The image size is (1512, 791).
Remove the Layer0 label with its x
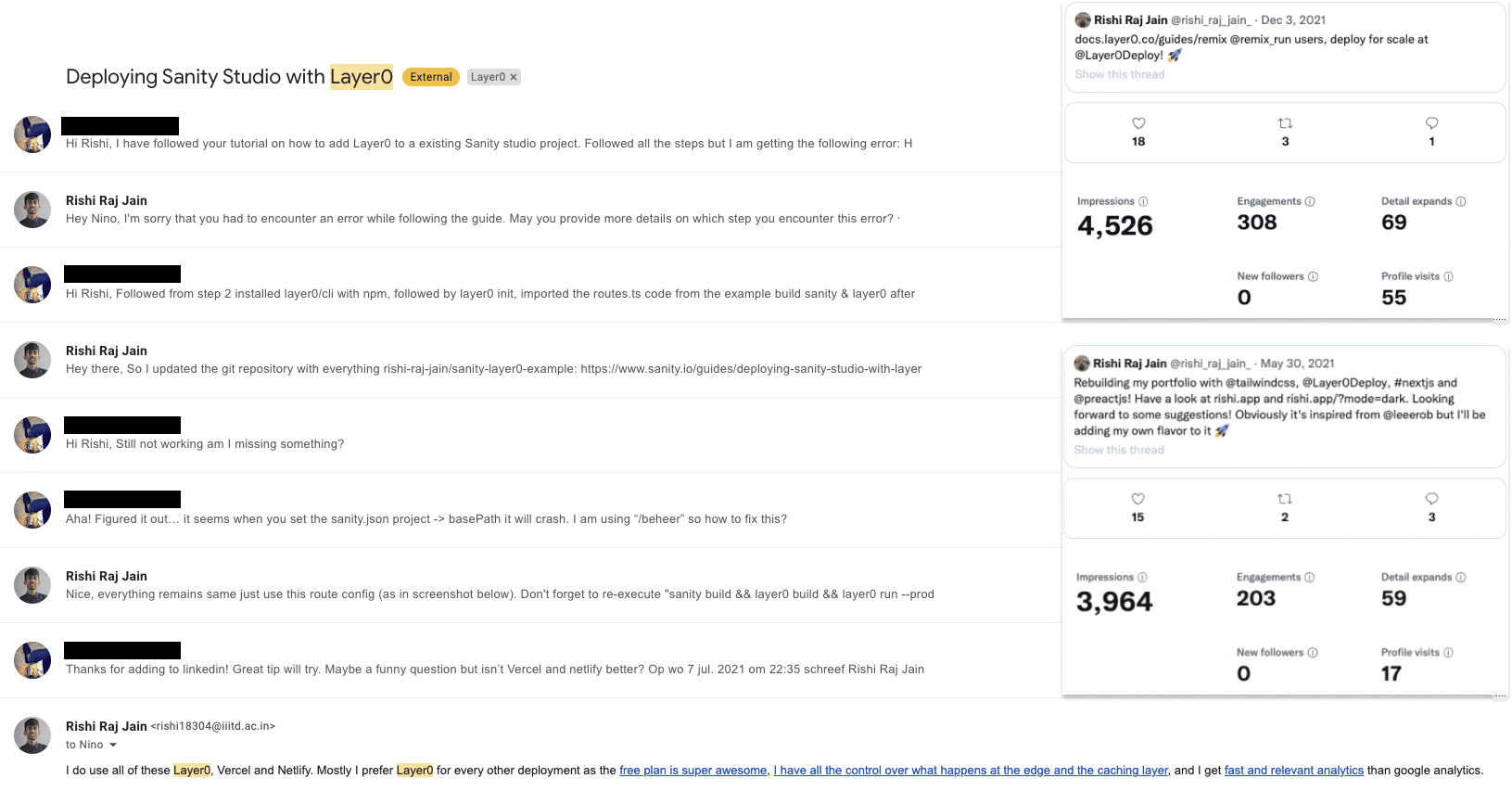pyautogui.click(x=514, y=77)
